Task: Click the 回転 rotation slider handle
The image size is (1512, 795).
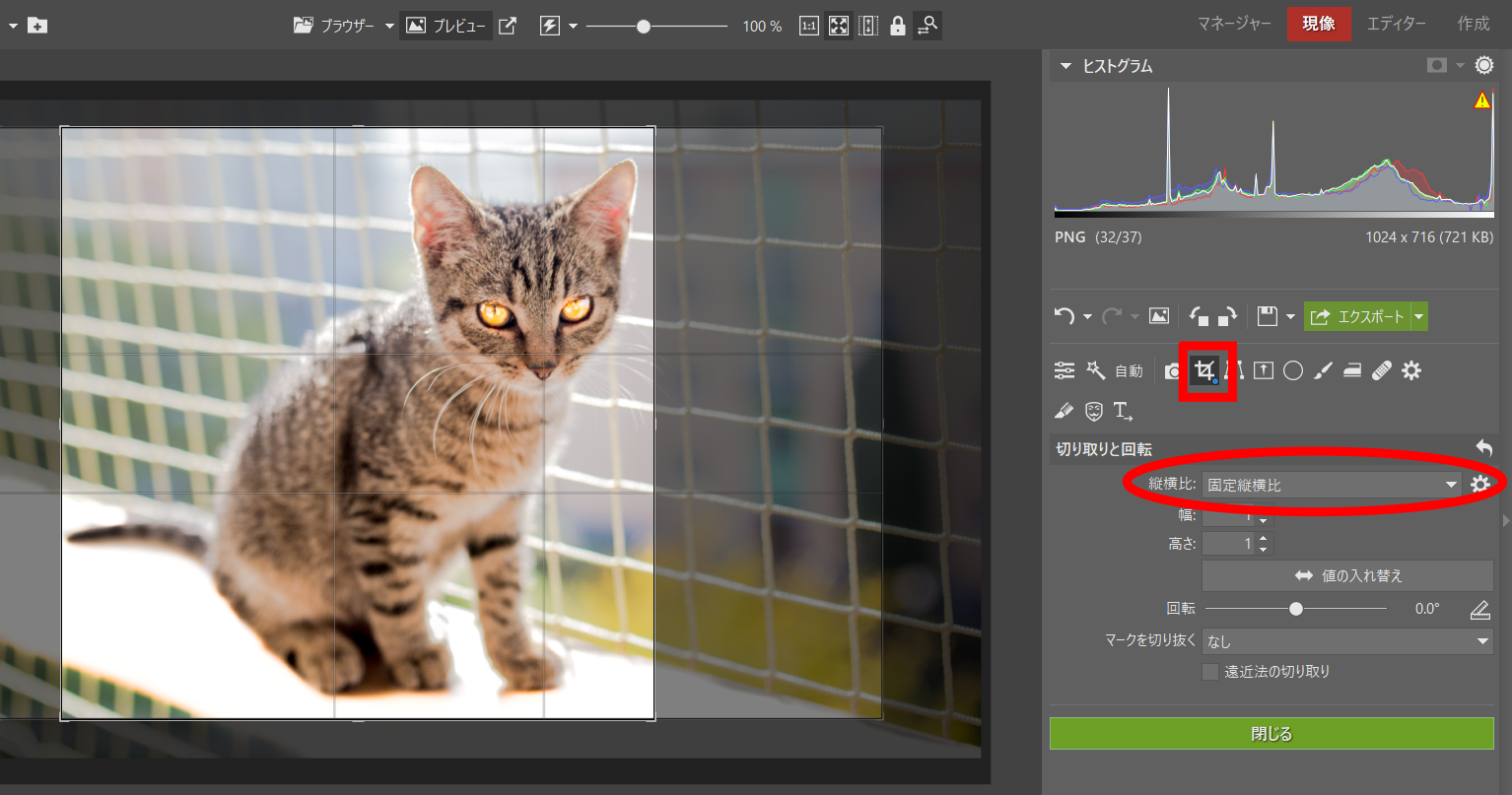Action: click(1296, 609)
